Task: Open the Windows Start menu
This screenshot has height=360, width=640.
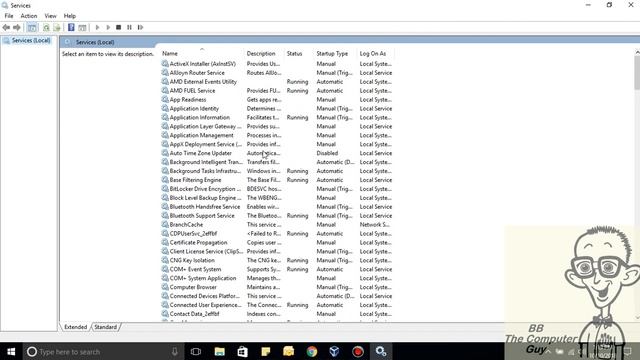Action: point(11,351)
